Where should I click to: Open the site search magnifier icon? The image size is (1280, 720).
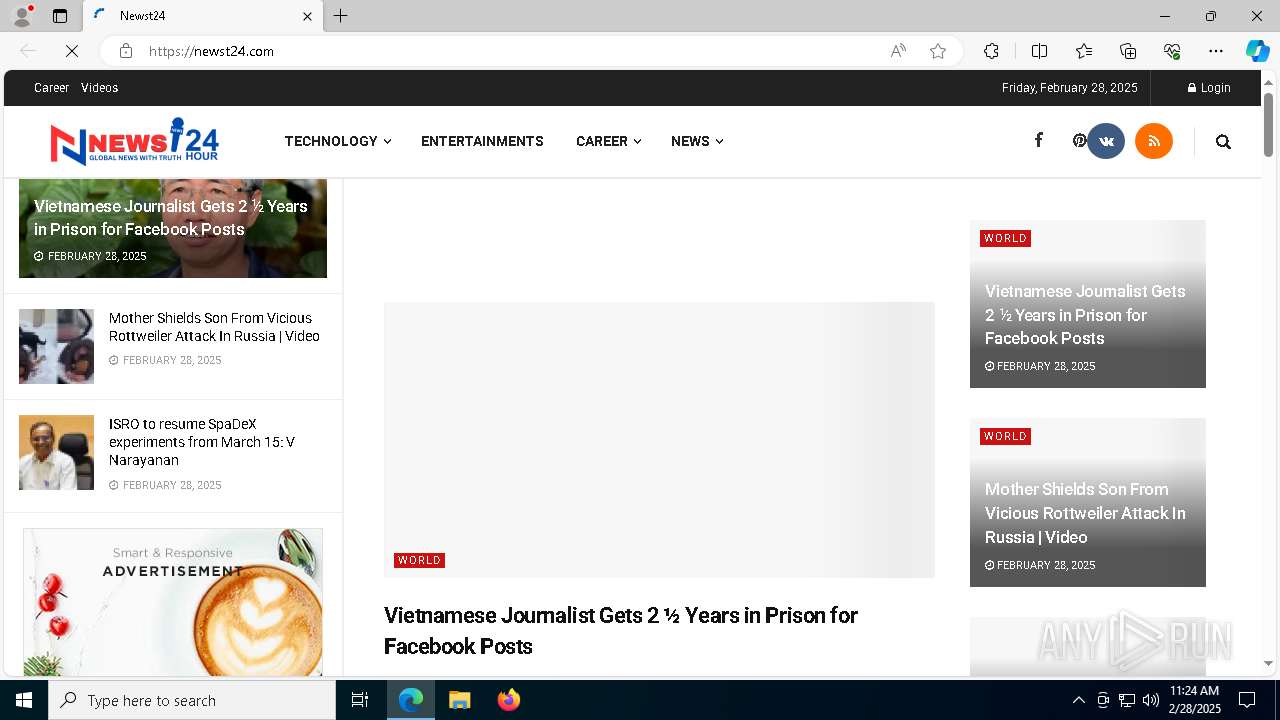click(x=1223, y=142)
